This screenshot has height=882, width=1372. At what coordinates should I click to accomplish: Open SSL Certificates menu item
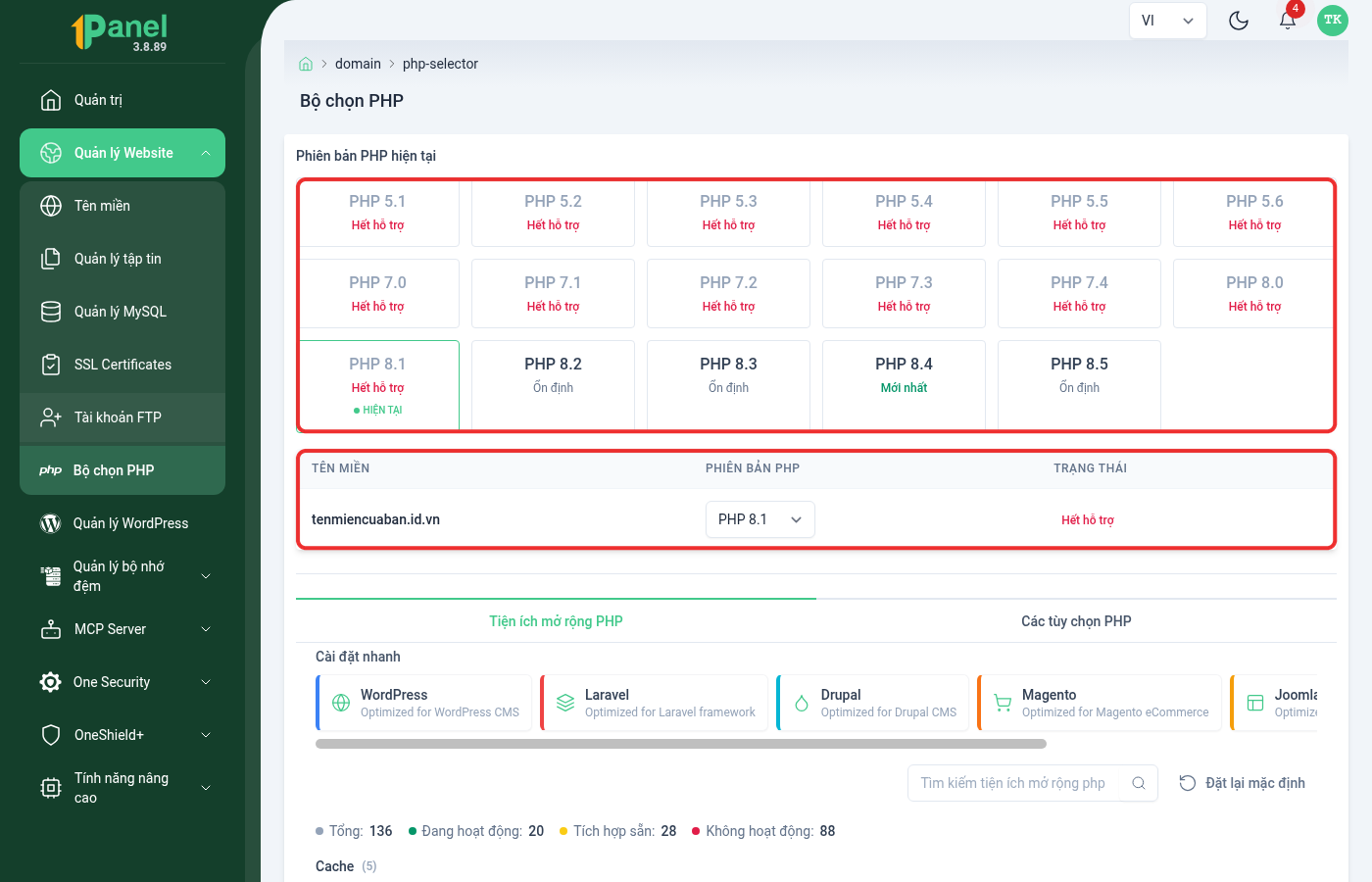click(x=122, y=365)
